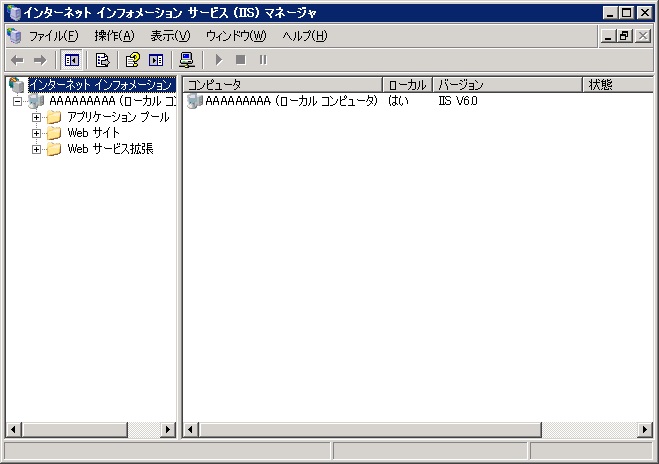Open the 操作(A) menu
Viewport: 659px width, 464px height.
[113, 36]
